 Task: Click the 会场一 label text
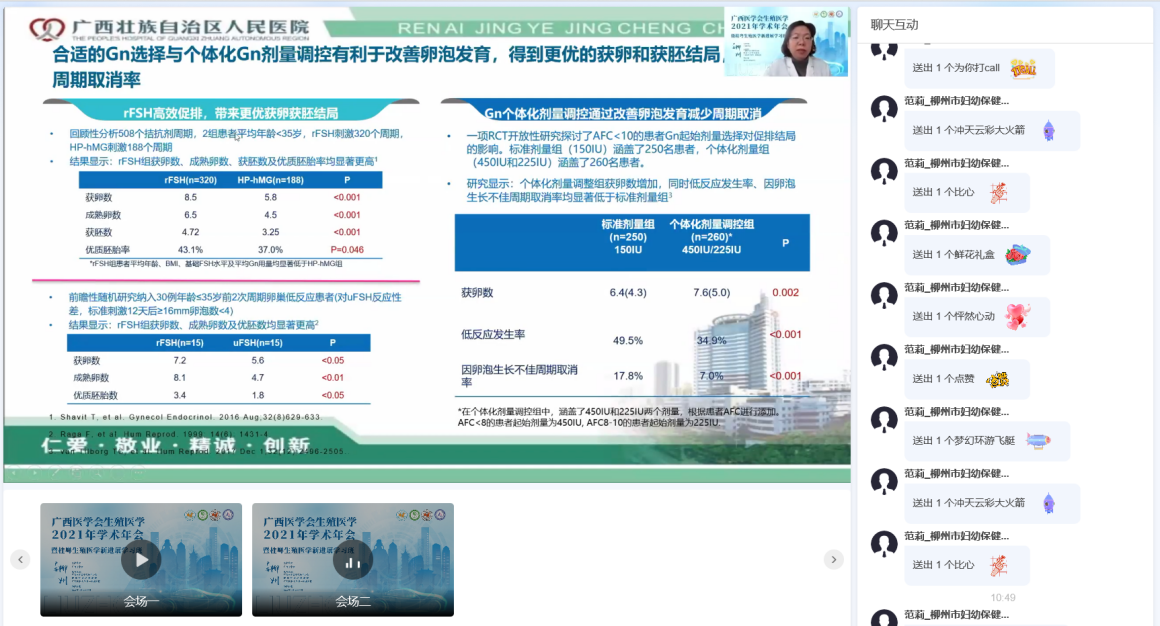tap(141, 601)
